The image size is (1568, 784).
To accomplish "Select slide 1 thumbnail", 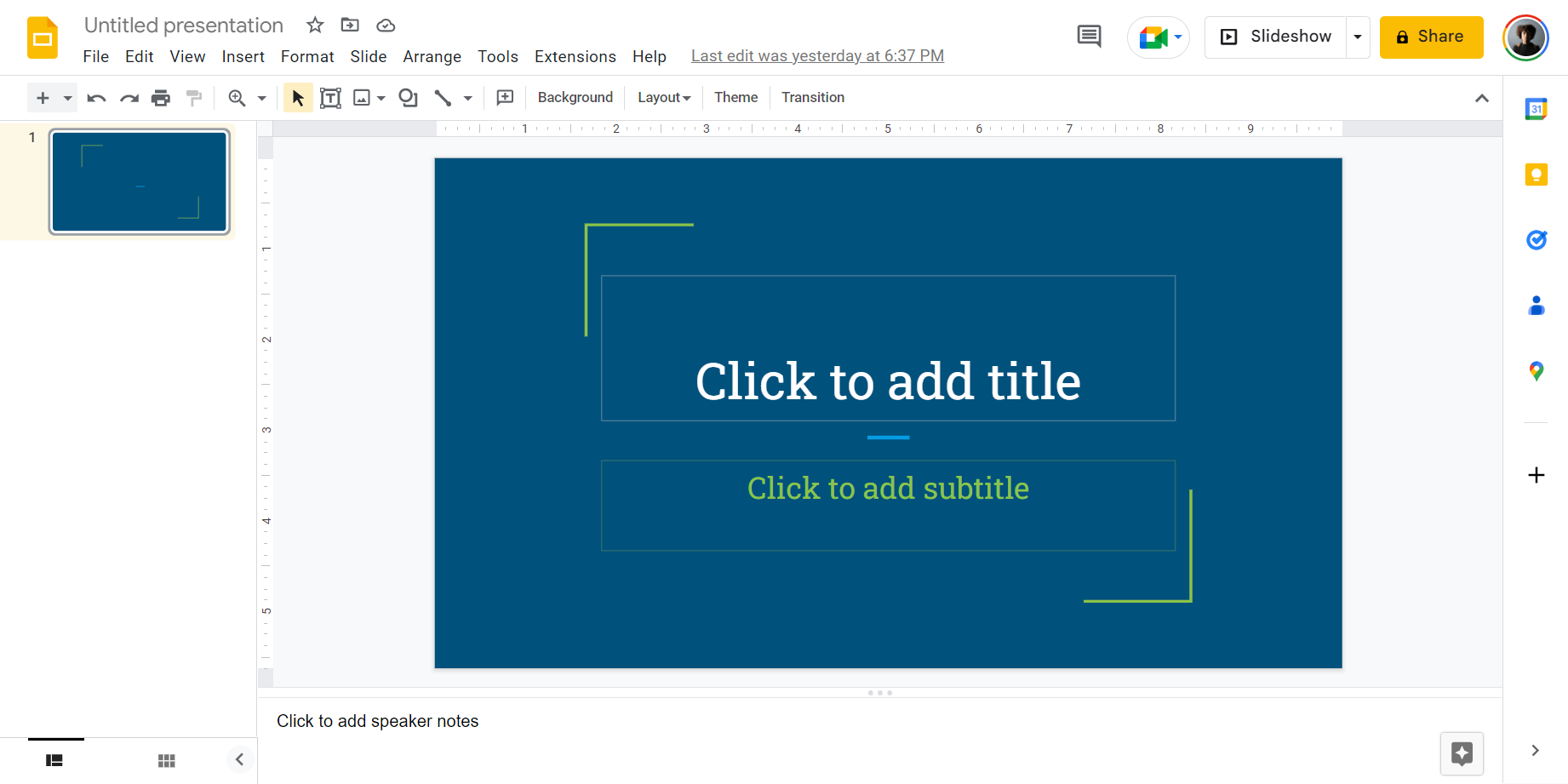I will tap(140, 181).
